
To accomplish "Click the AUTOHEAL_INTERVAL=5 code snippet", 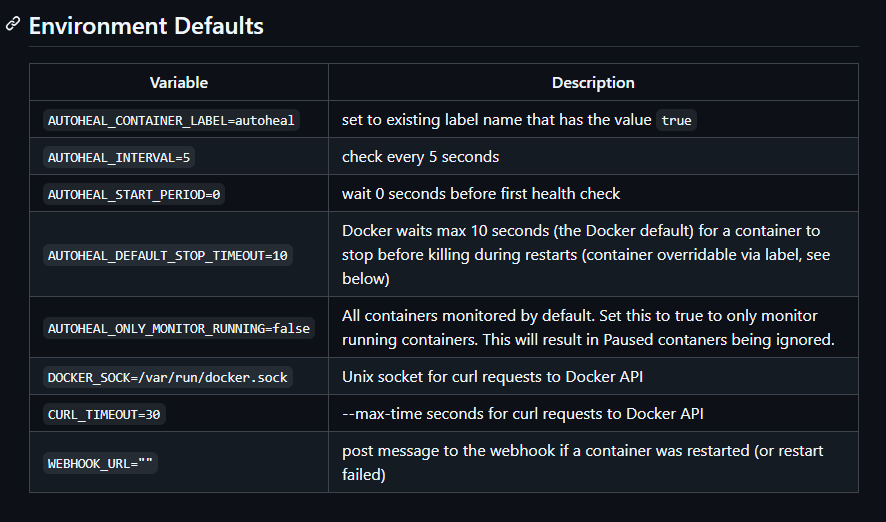I will [x=119, y=158].
